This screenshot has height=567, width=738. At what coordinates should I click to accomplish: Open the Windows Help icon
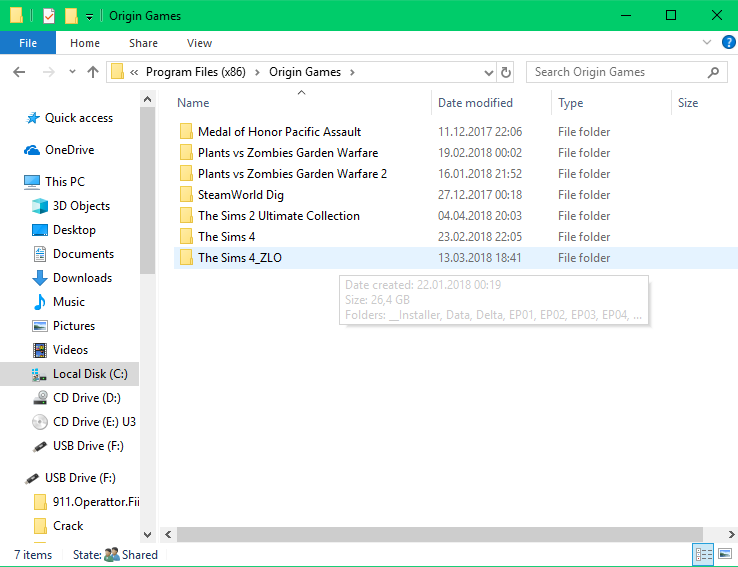728,42
